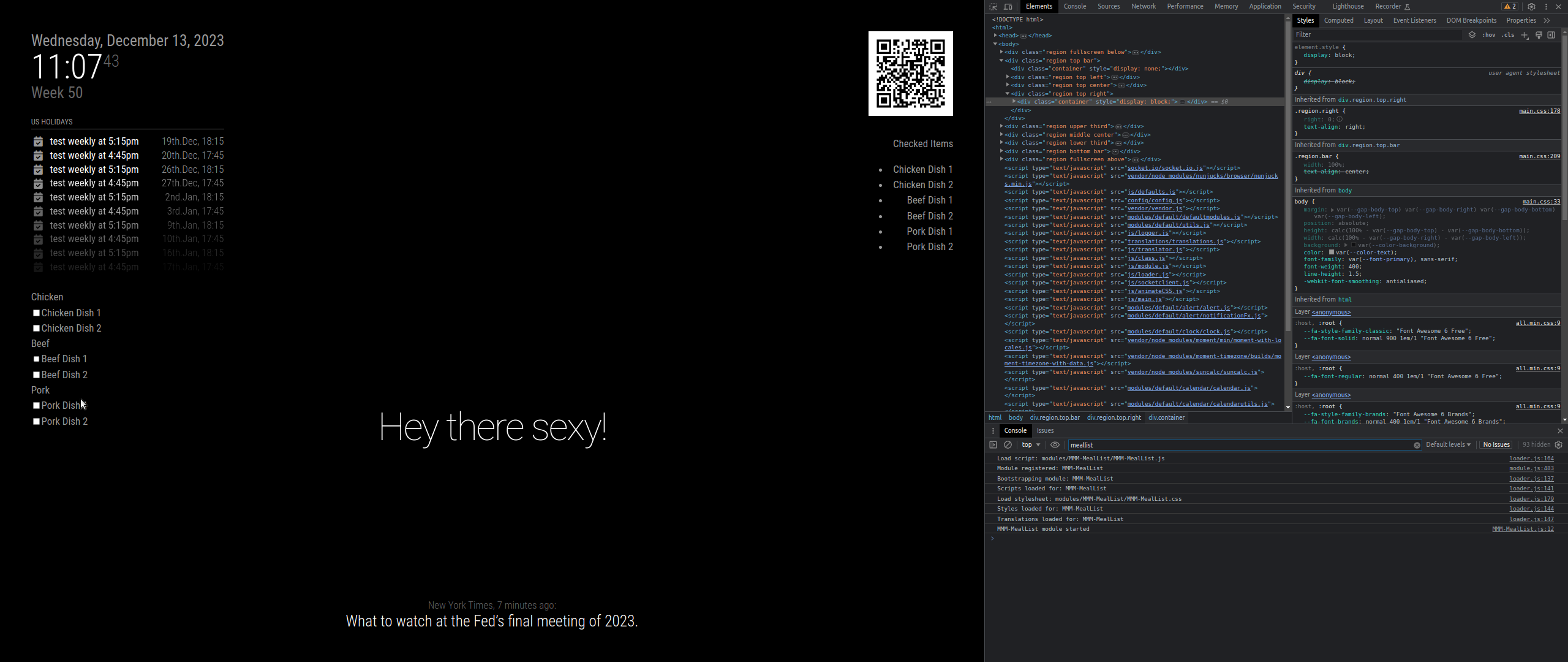Screen dimensions: 1568x662
Task: Click the live expression eye icon
Action: click(1055, 445)
